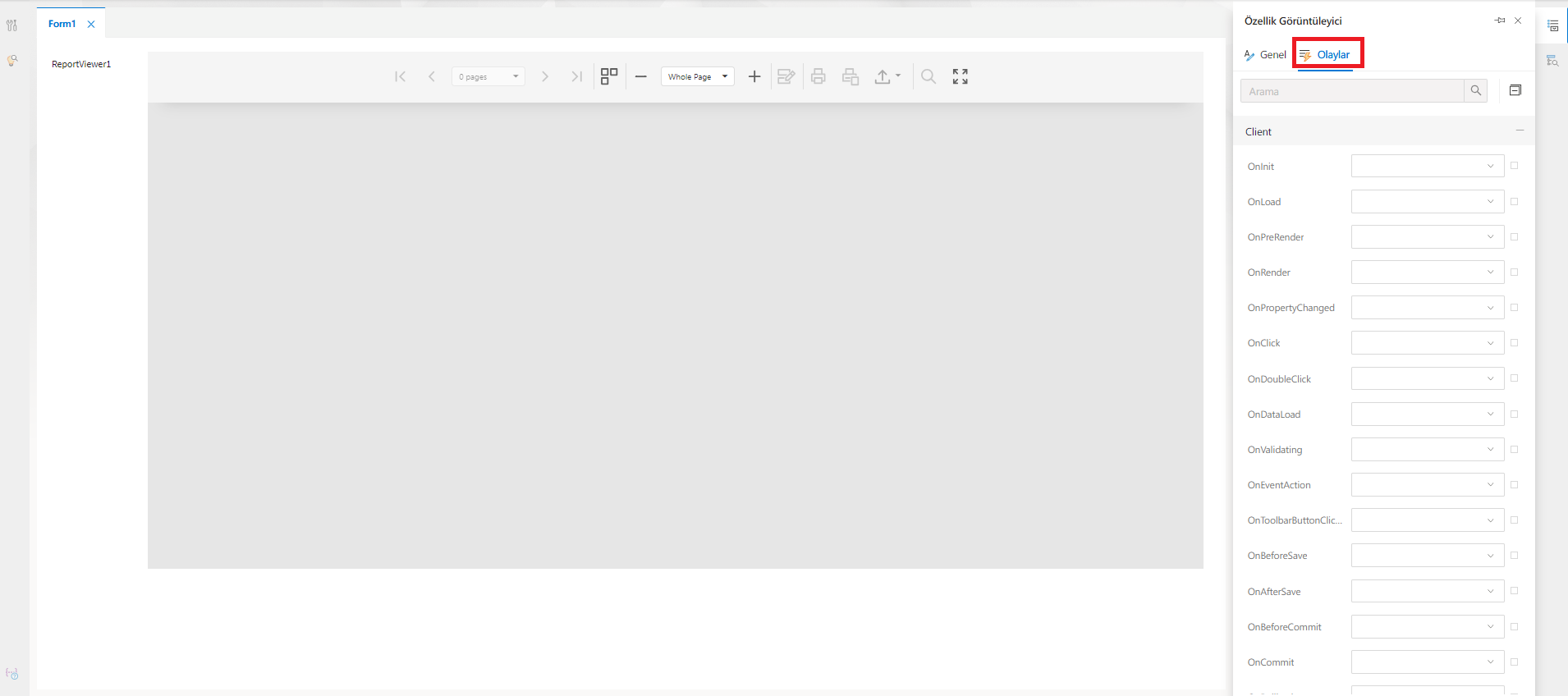
Task: Click the Arama search input field
Action: pyautogui.click(x=1352, y=91)
